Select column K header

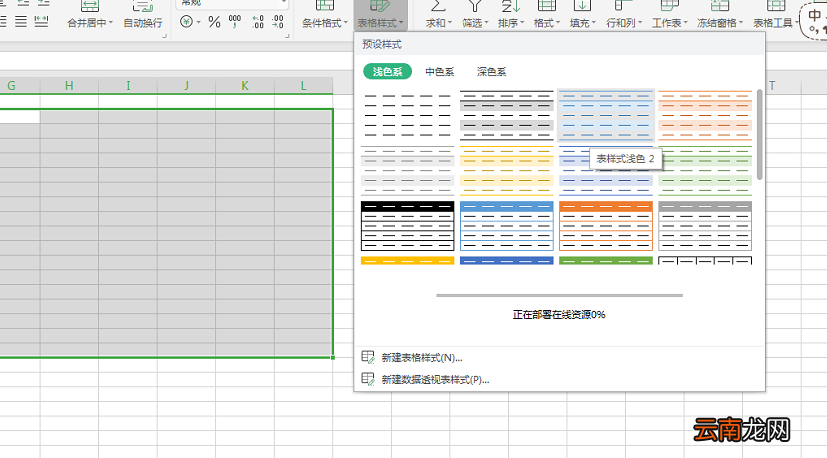click(245, 85)
